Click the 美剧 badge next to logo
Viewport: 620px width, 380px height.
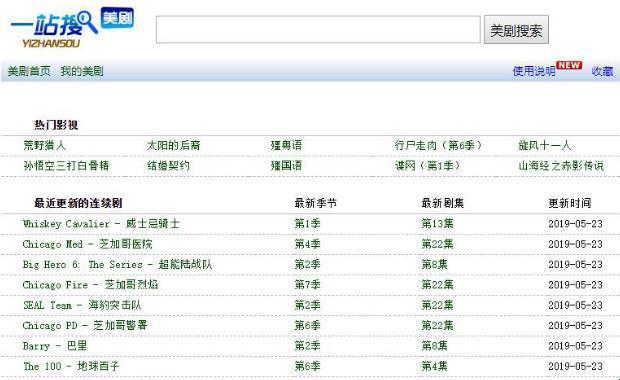pos(117,18)
